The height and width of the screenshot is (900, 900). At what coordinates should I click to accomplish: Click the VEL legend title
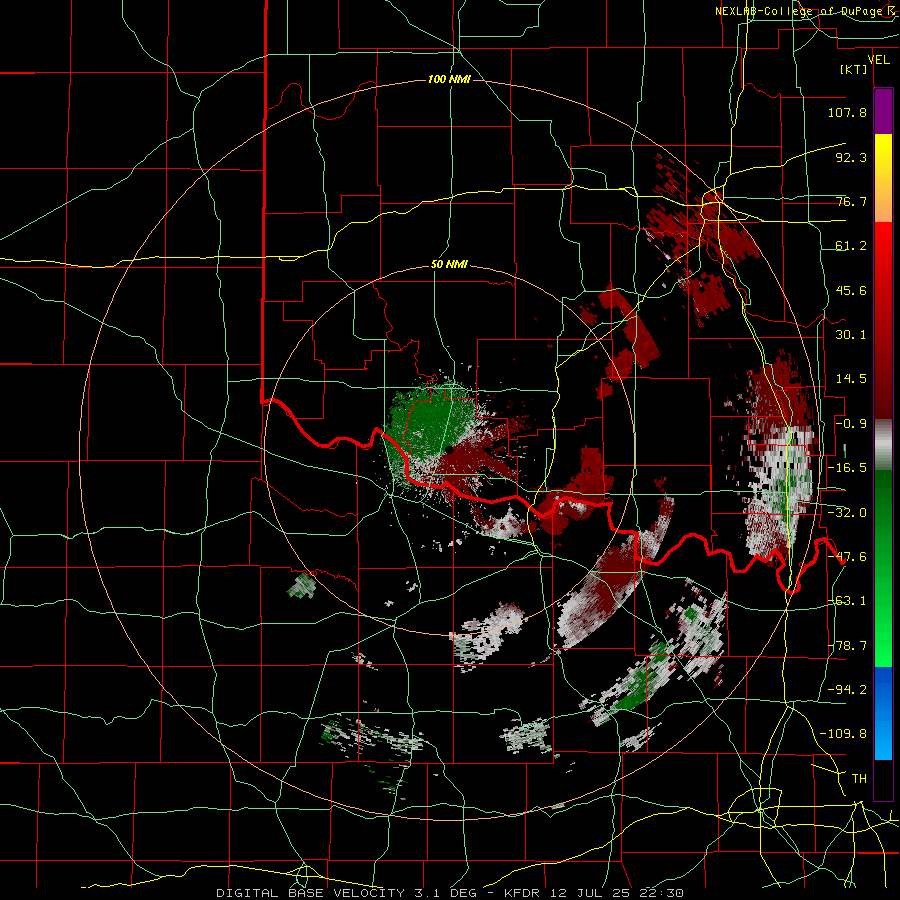[x=878, y=60]
